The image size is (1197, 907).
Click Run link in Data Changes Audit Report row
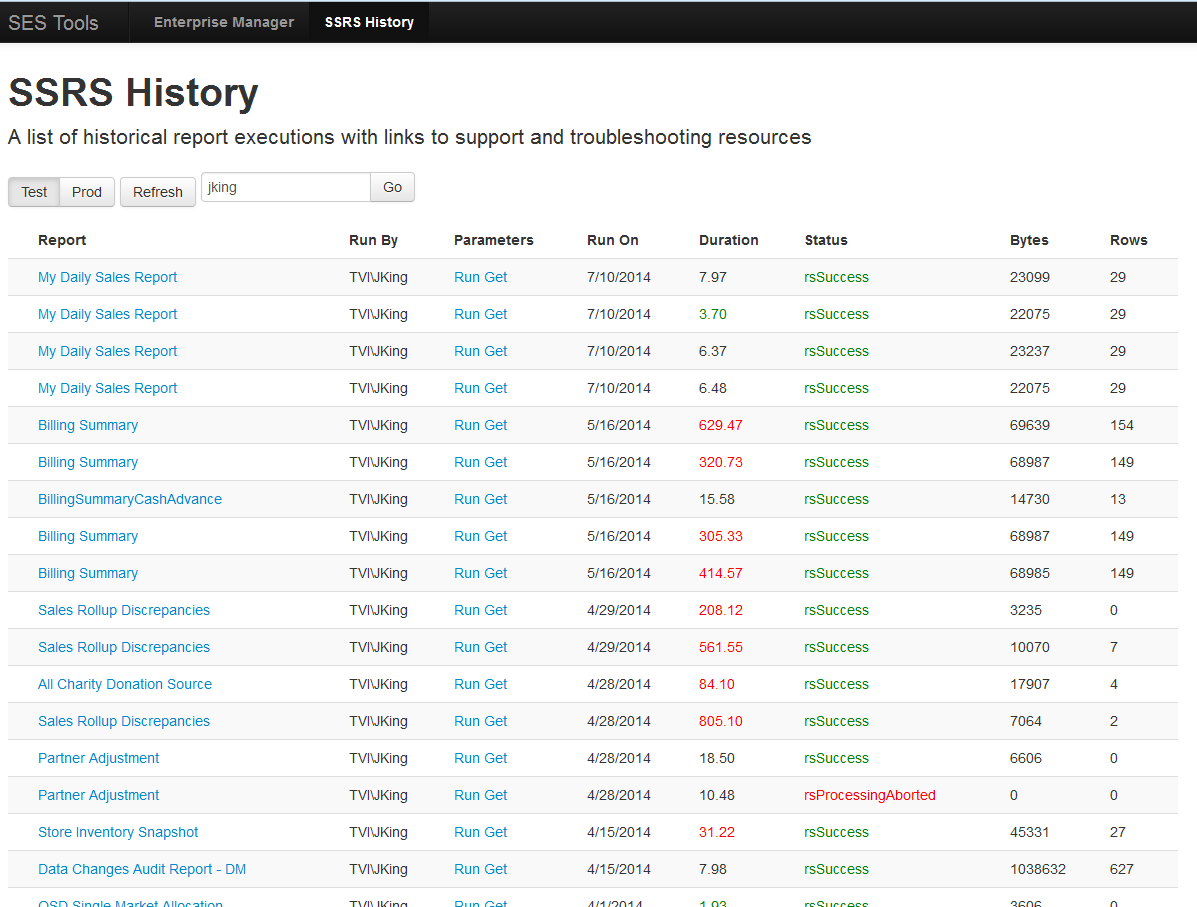tap(466, 870)
